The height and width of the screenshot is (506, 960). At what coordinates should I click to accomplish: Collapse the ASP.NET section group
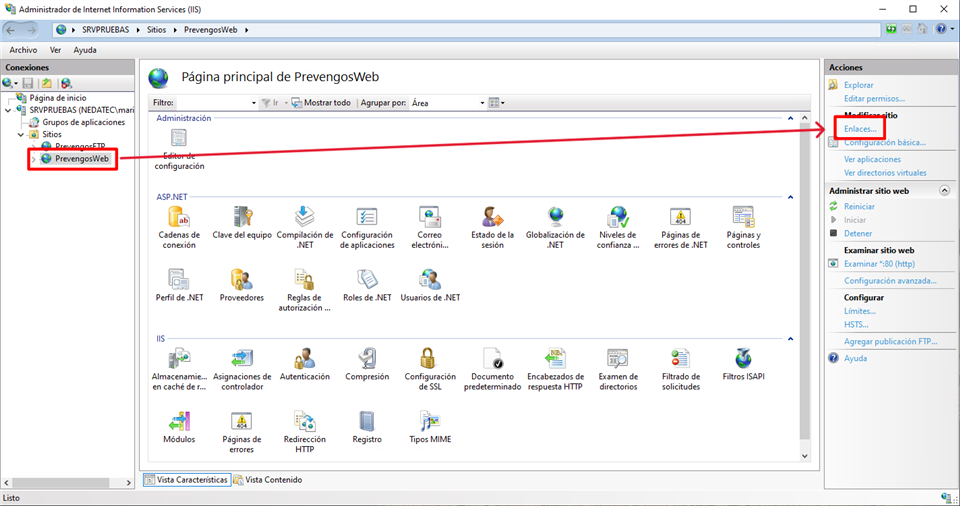[790, 197]
